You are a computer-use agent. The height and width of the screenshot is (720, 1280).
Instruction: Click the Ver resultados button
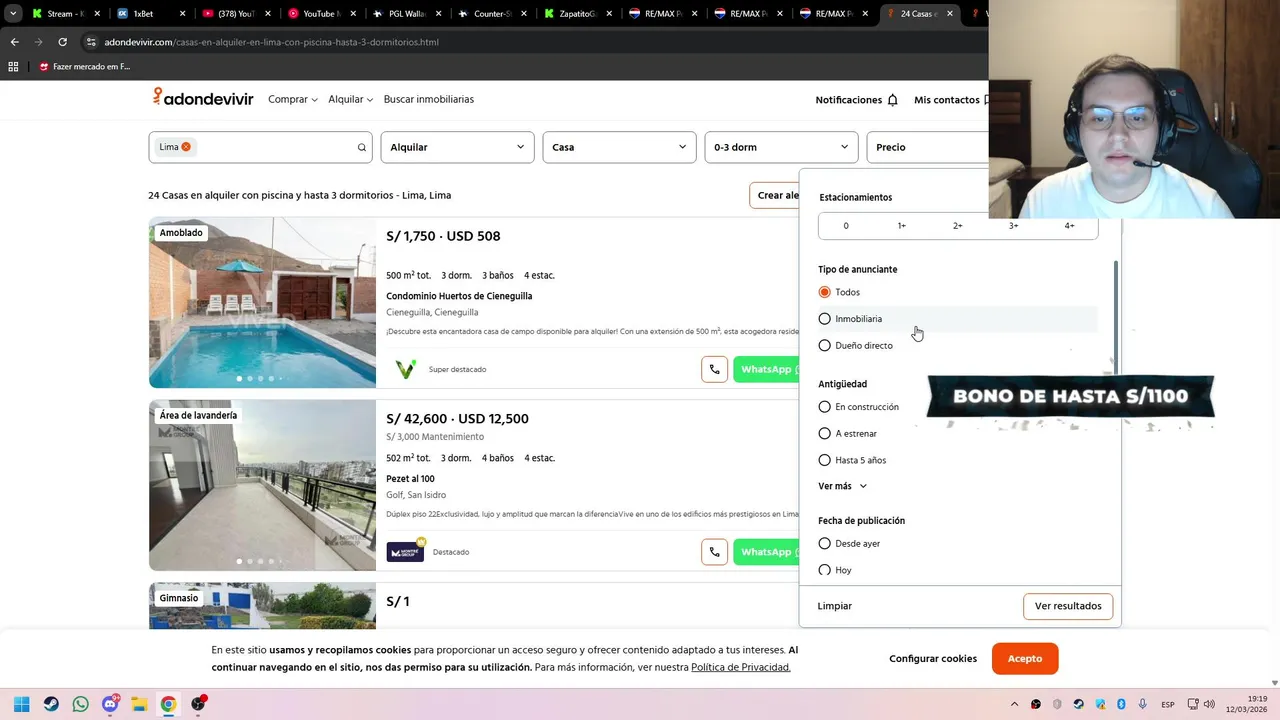pyautogui.click(x=1068, y=606)
